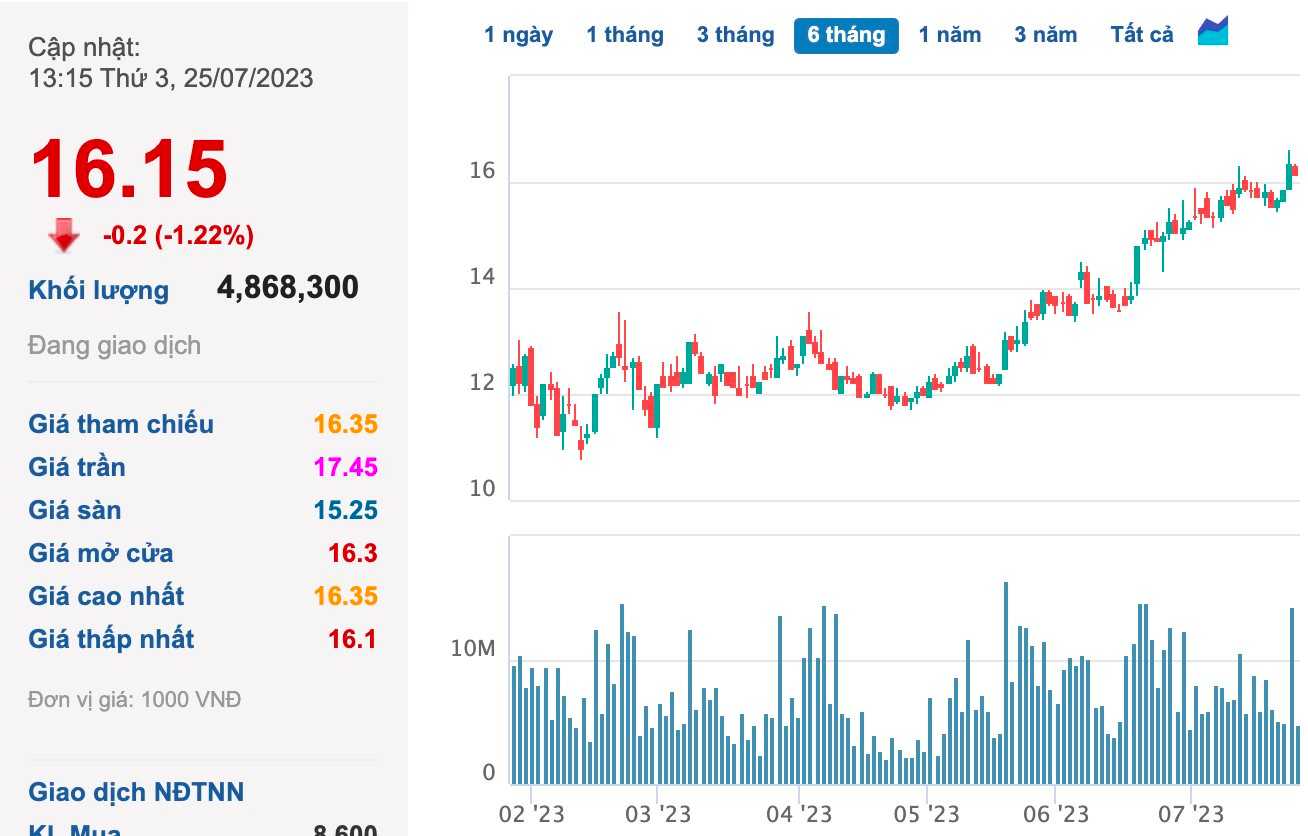Screen dimensions: 1308x836
Task: Click the 12 price axis label
Action: pyautogui.click(x=482, y=384)
